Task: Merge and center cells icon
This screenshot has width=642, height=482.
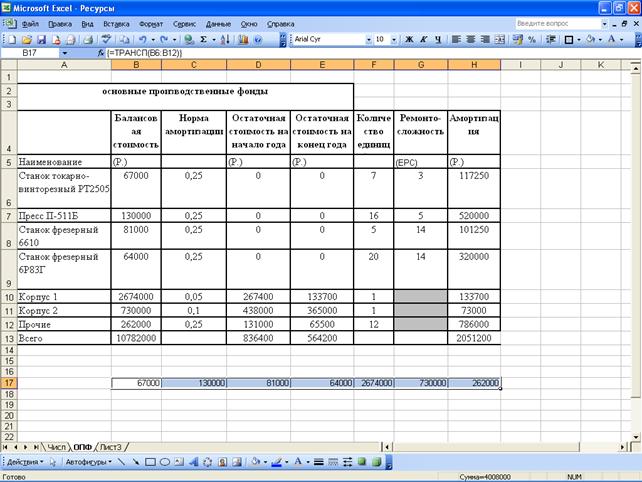Action: coord(500,39)
